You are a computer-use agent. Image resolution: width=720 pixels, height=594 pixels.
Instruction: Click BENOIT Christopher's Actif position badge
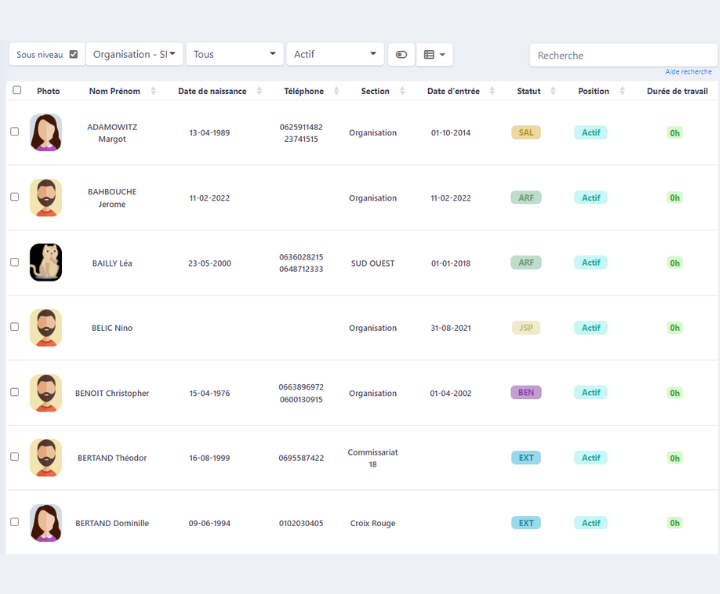591,392
